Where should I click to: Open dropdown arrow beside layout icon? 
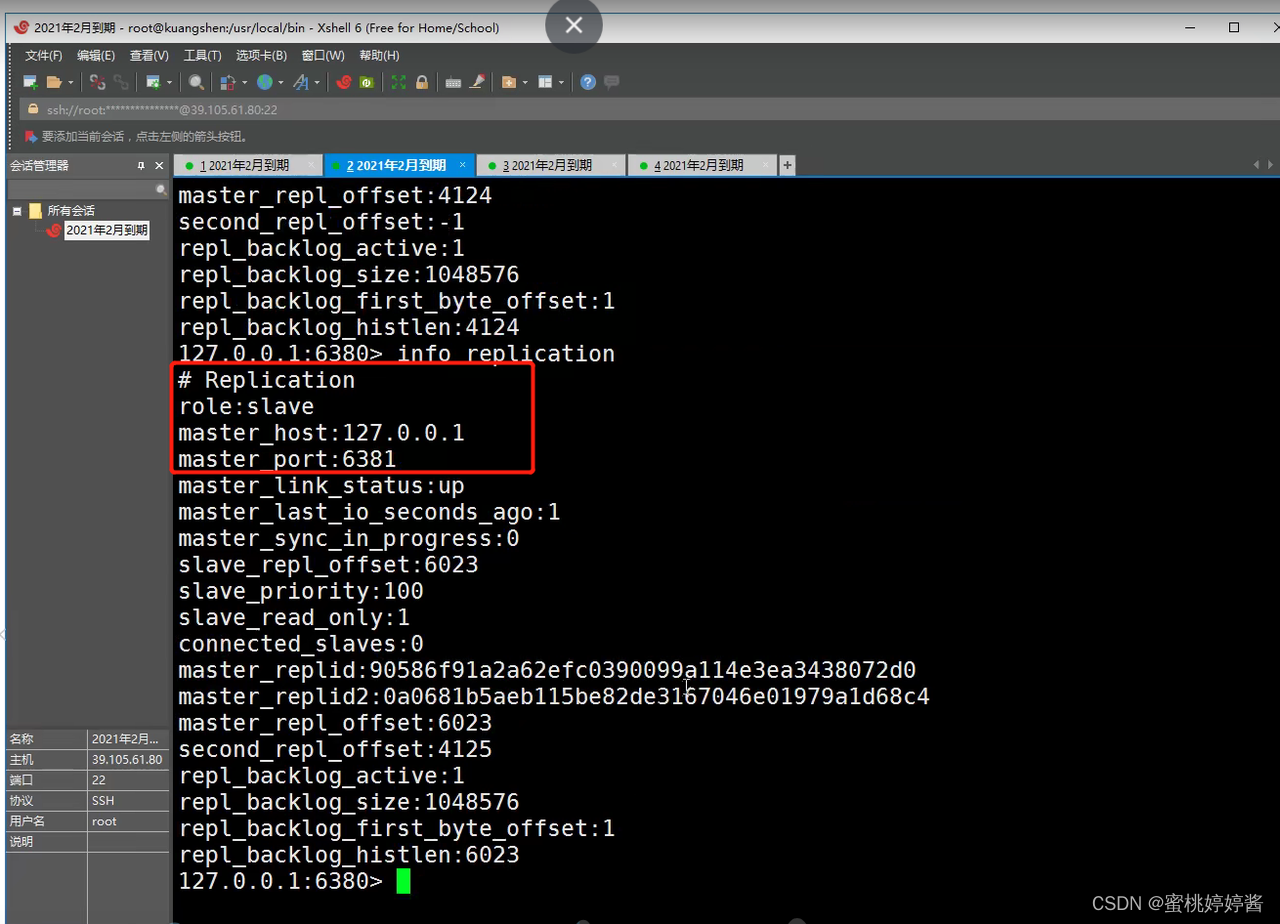[x=561, y=83]
